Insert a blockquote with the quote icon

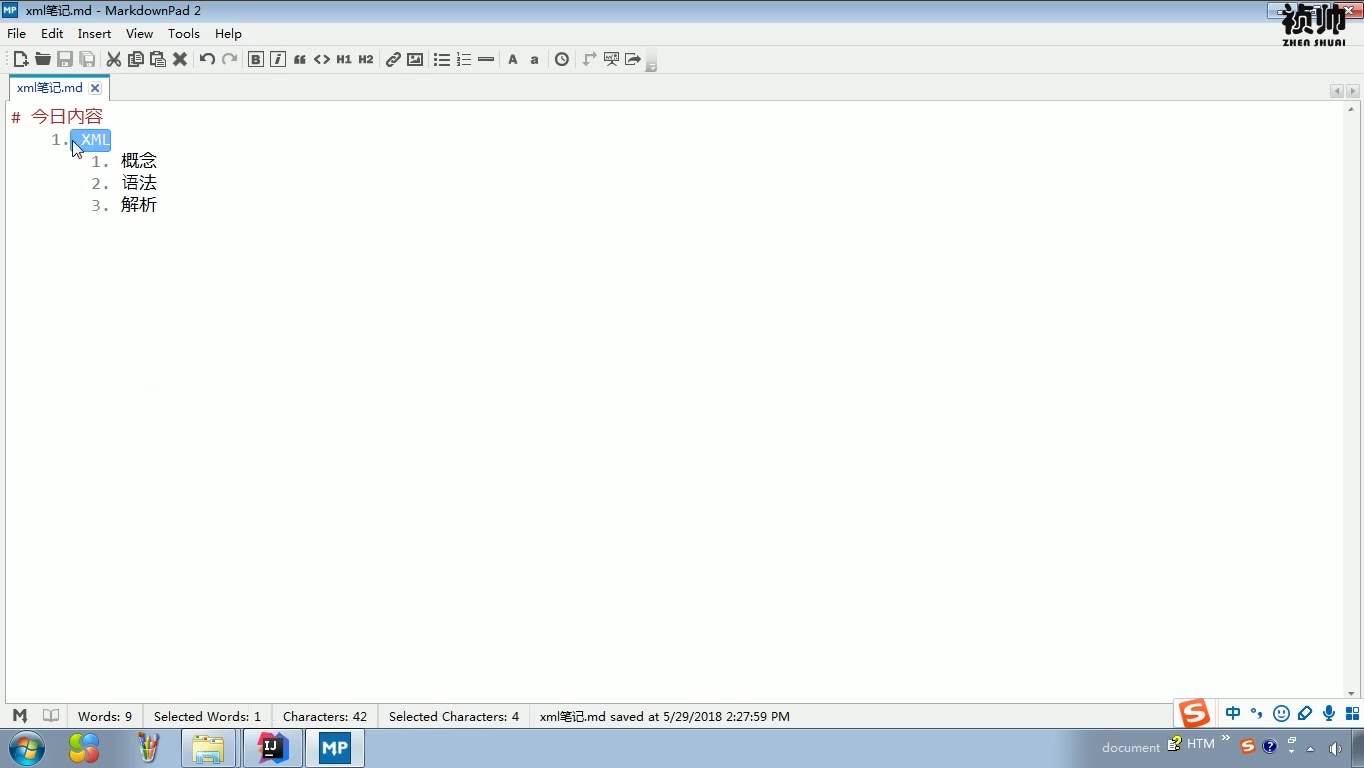[x=299, y=59]
